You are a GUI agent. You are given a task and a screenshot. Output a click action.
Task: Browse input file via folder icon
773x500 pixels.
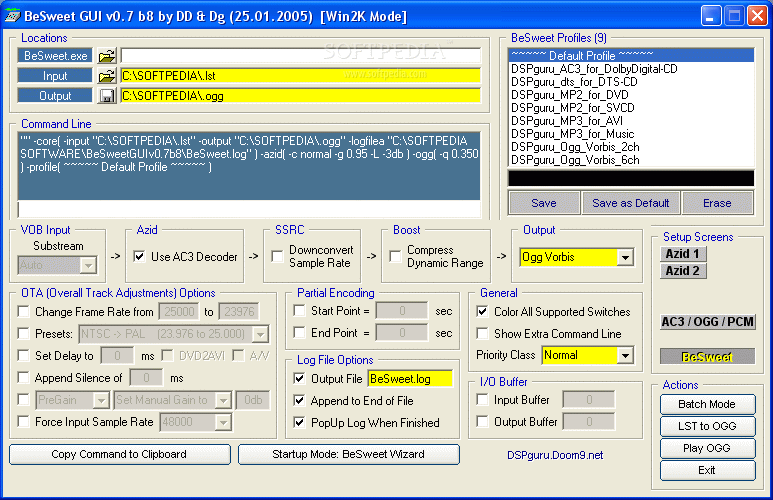(x=106, y=76)
